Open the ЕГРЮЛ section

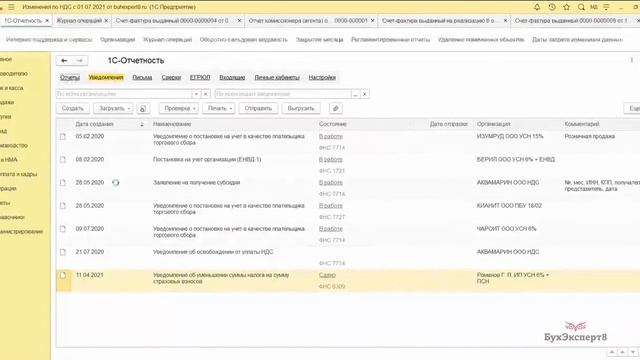point(200,78)
